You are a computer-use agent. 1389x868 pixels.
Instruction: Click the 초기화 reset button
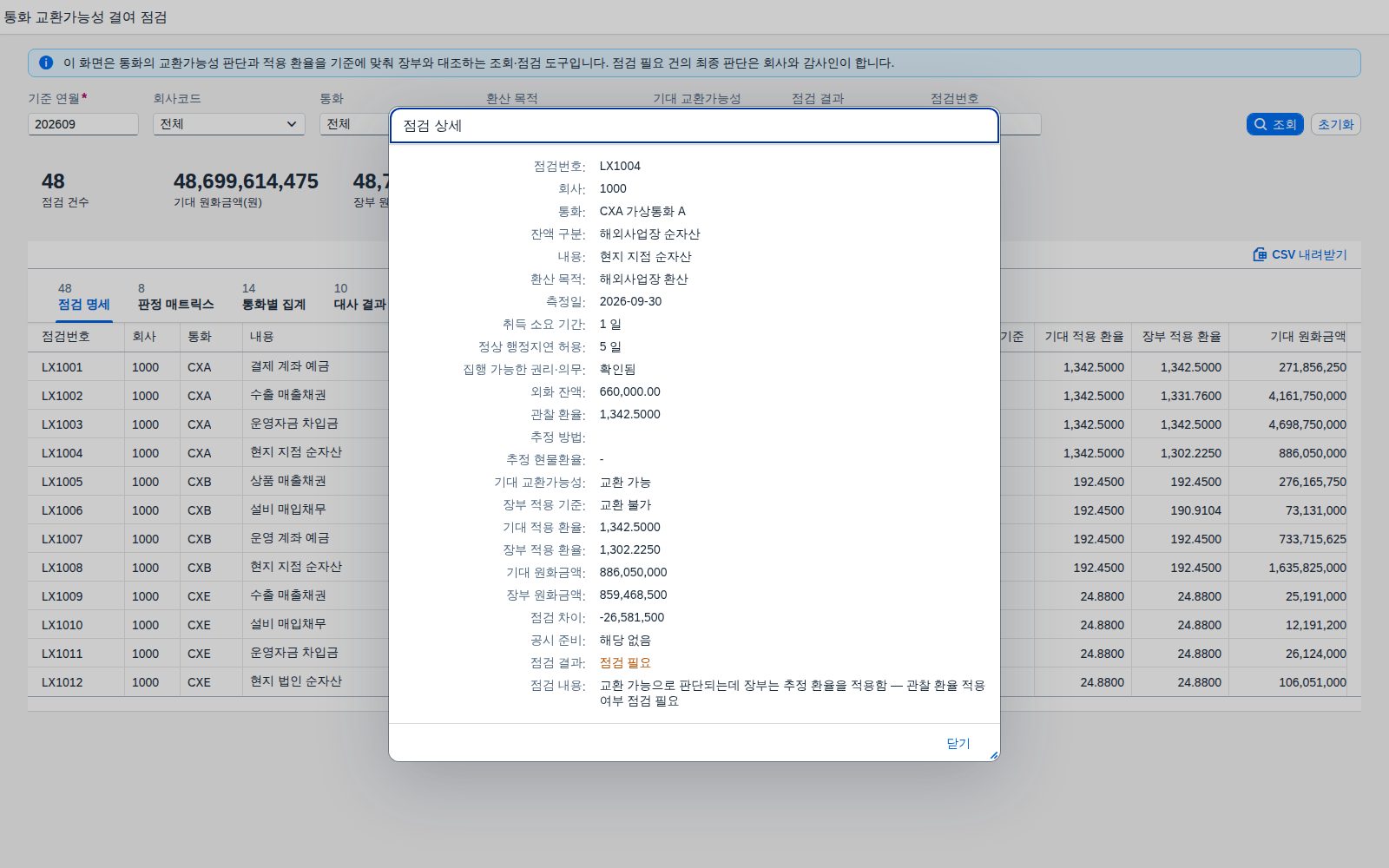click(1335, 124)
